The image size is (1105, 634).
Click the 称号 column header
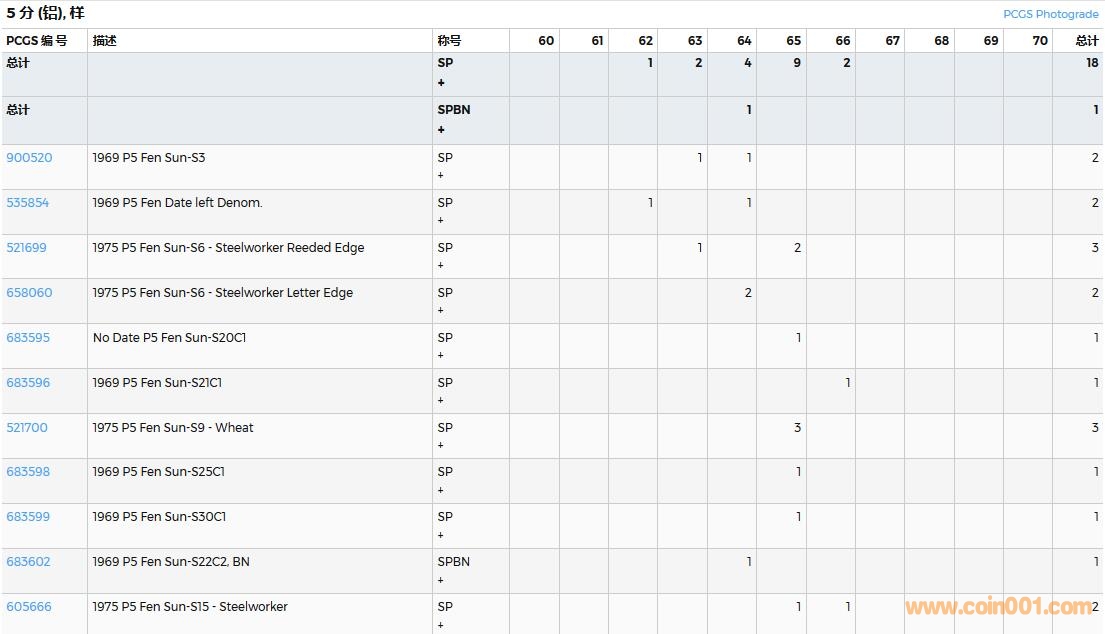click(449, 41)
